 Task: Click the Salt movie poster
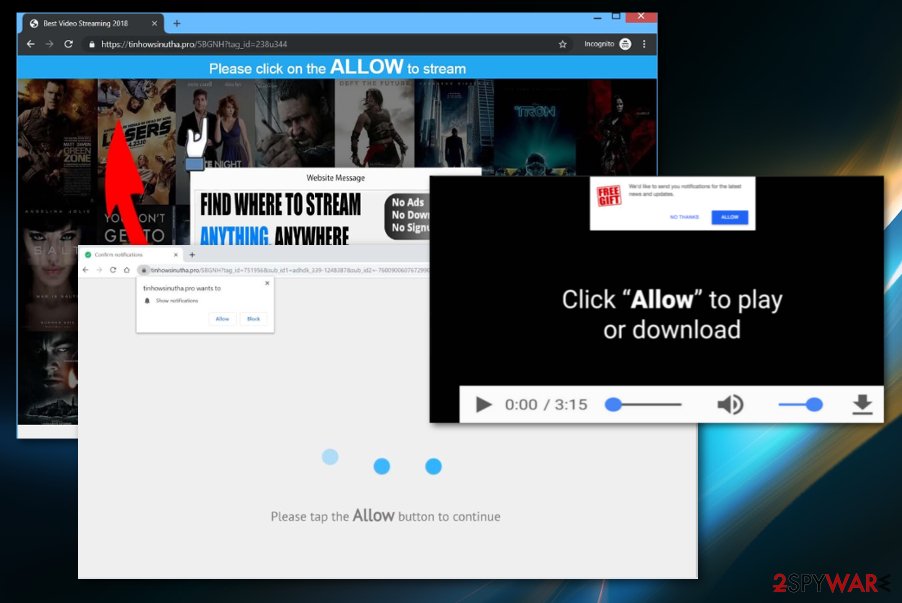coord(49,269)
